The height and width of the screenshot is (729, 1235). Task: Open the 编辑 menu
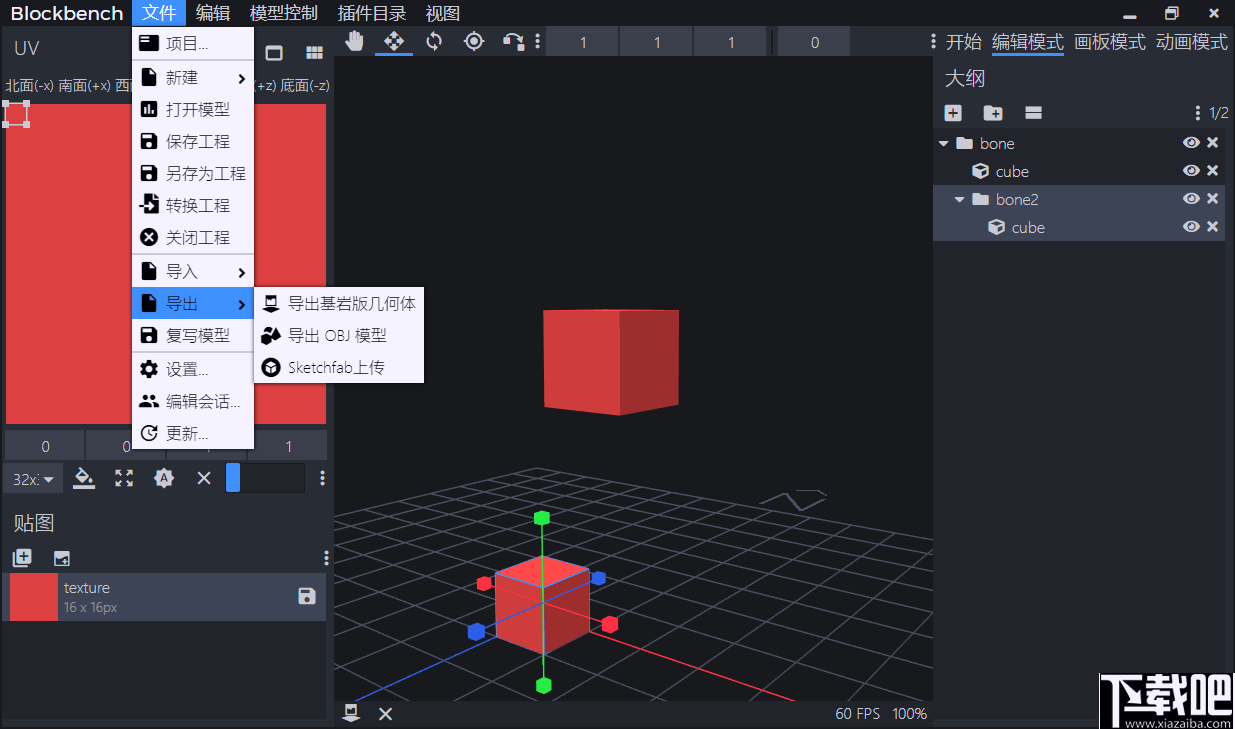[212, 13]
